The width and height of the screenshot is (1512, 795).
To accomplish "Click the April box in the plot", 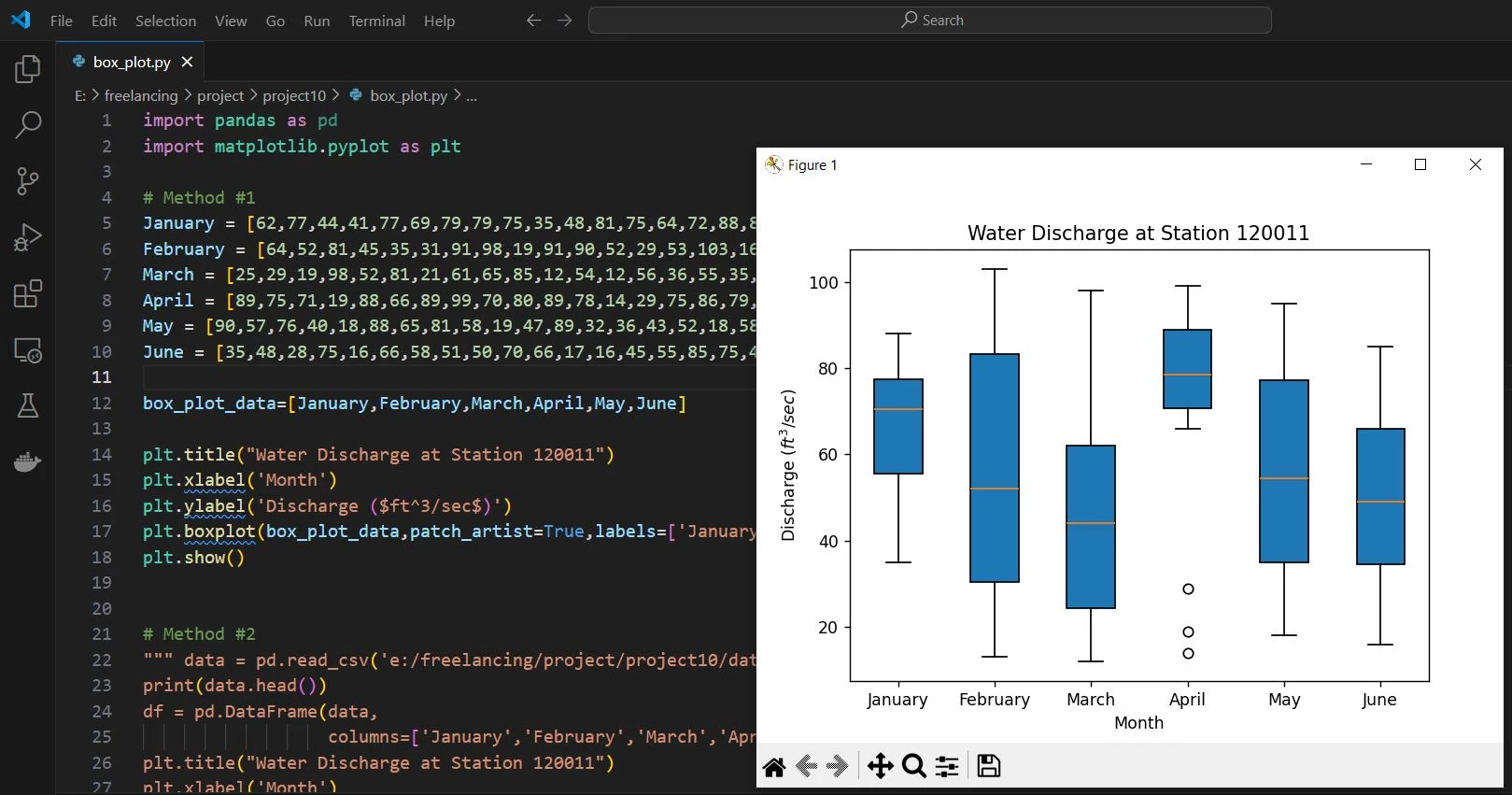I will coord(1188,369).
